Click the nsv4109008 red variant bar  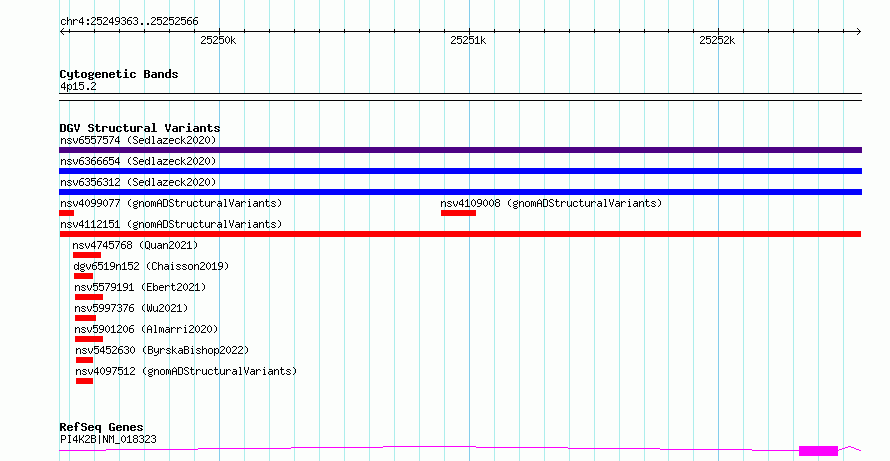(458, 213)
